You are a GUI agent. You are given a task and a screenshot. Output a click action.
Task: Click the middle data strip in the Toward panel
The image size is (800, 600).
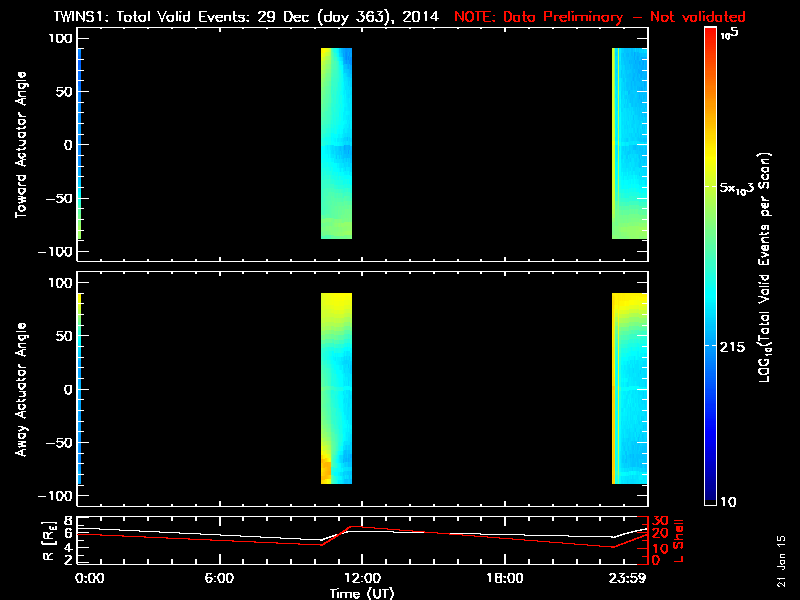pyautogui.click(x=337, y=143)
